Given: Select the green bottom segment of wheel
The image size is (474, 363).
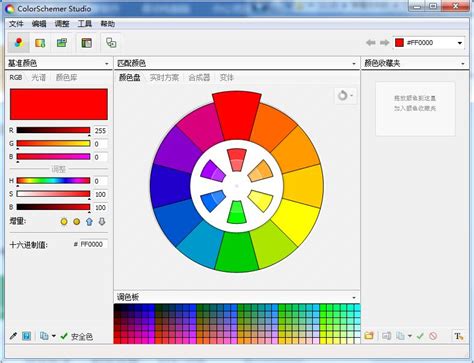Looking at the screenshot, I should pos(237,252).
